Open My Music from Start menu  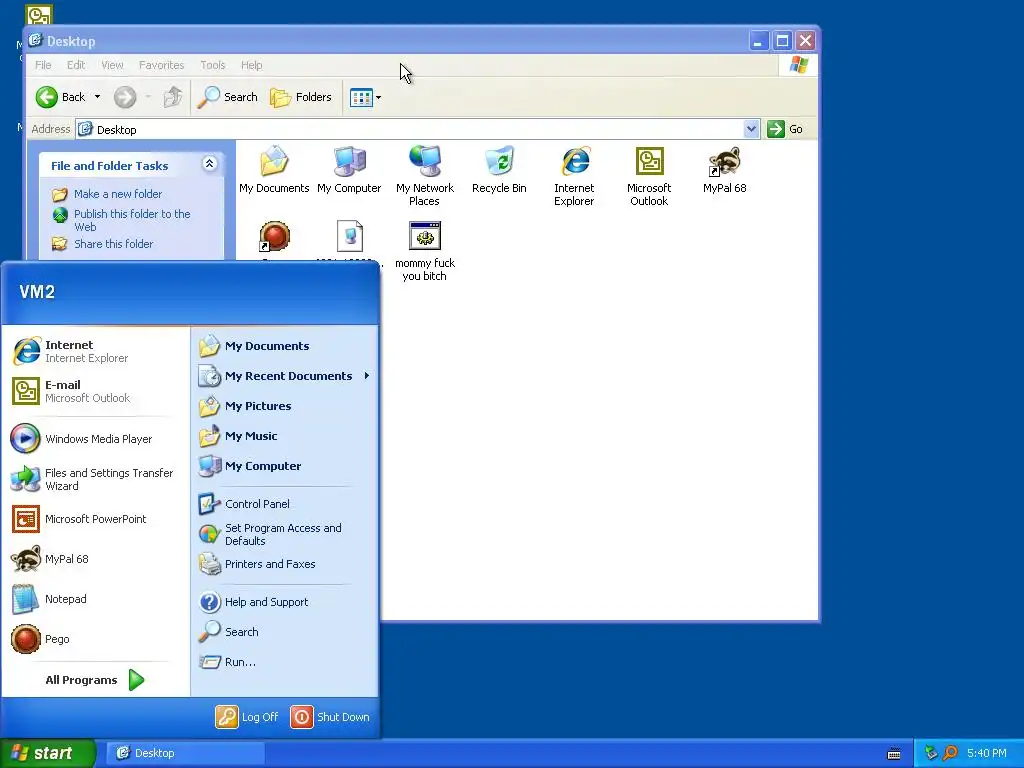point(285,436)
